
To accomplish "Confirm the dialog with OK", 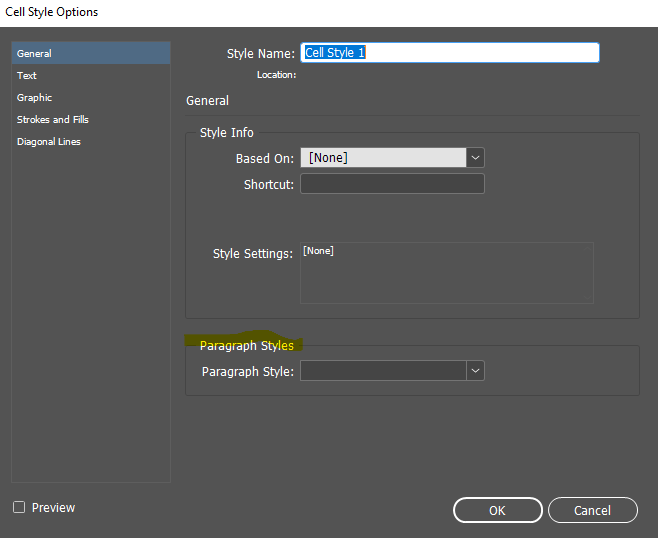I will 497,510.
